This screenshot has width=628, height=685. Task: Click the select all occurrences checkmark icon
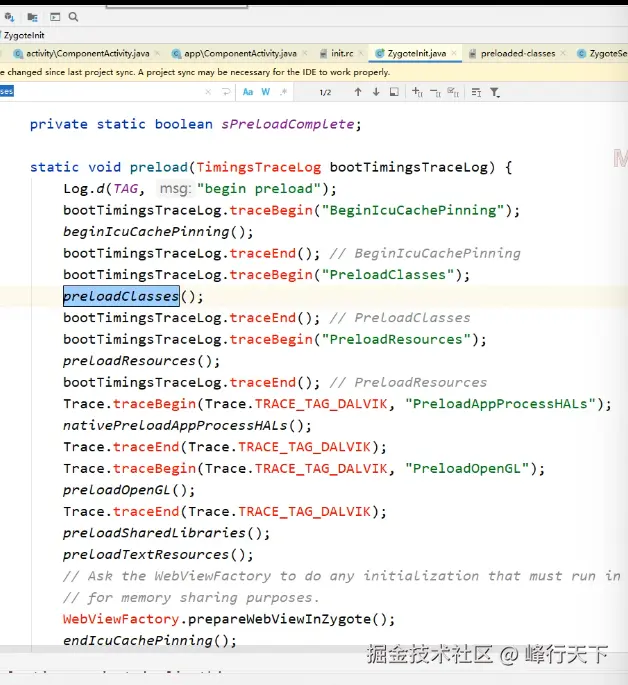pos(453,92)
